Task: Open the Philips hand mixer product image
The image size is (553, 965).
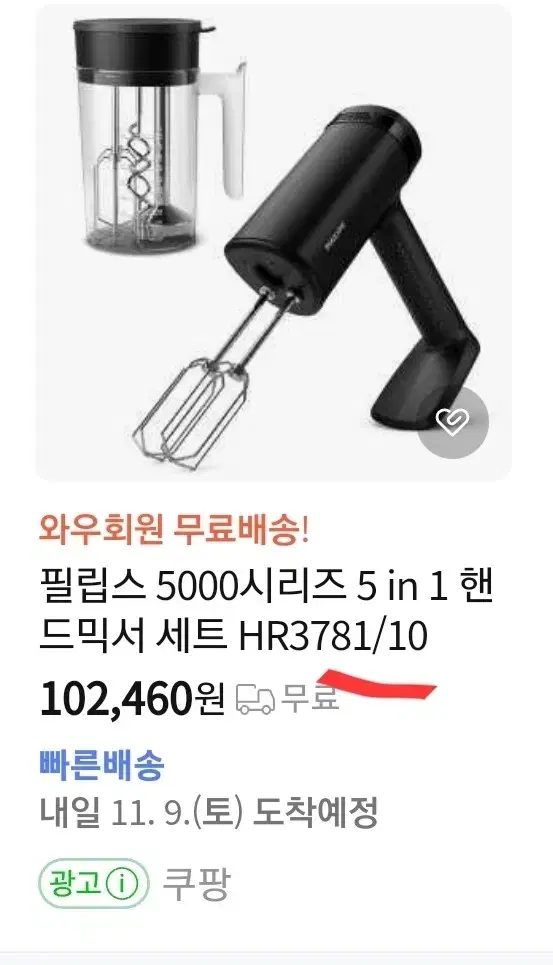Action: tap(273, 242)
